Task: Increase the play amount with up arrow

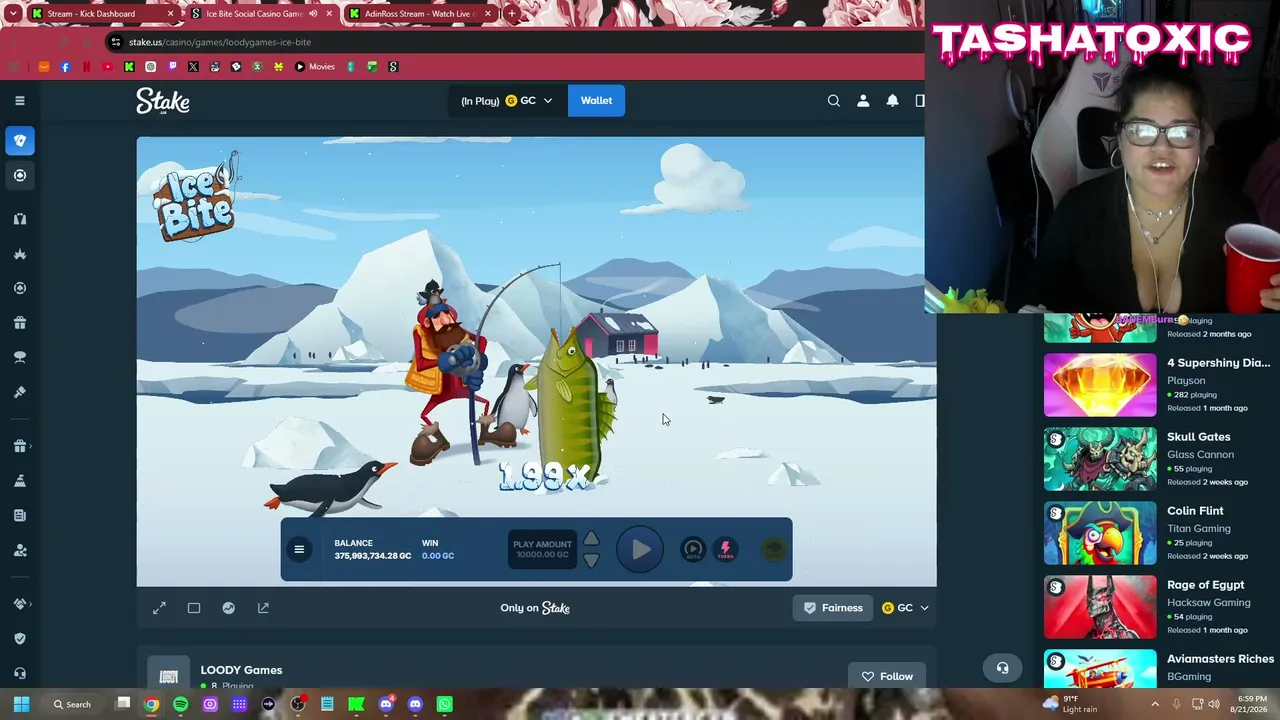Action: (x=591, y=539)
